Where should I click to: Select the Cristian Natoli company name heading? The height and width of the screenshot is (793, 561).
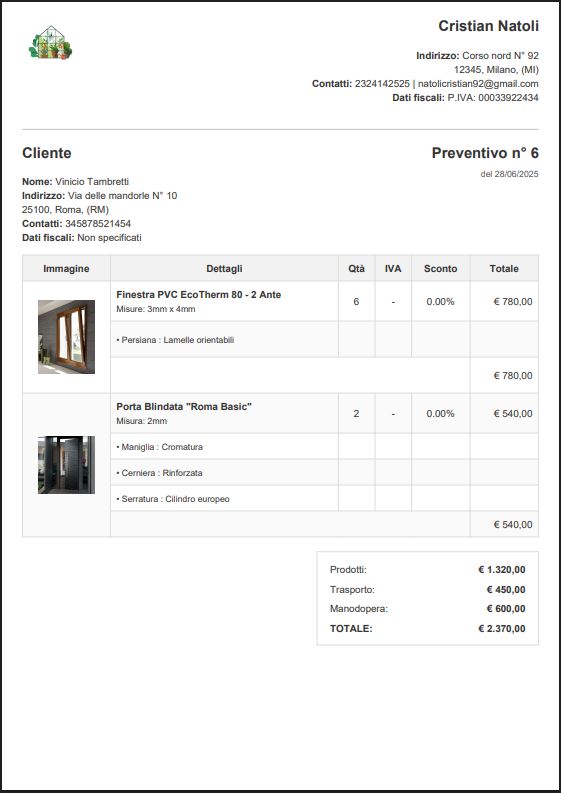[x=488, y=26]
